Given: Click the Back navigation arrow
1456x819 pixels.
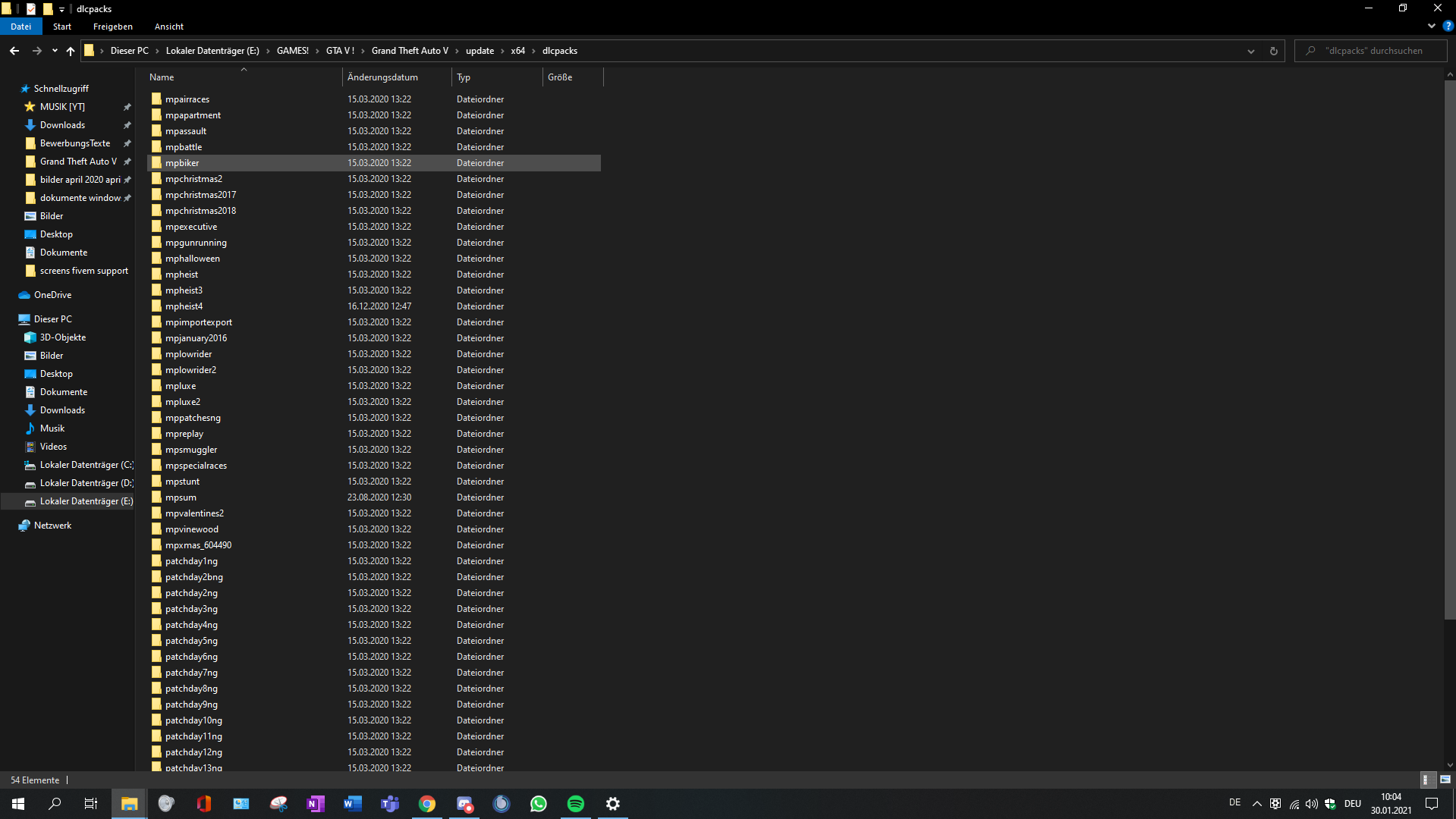Looking at the screenshot, I should (x=14, y=51).
